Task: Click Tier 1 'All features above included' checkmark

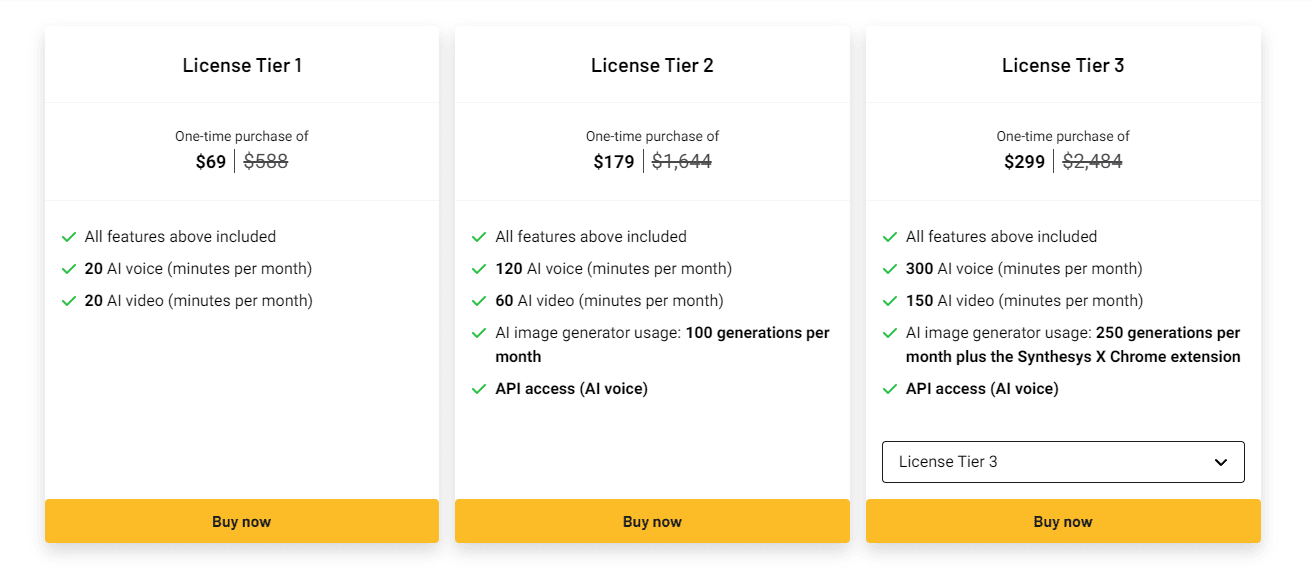Action: [x=69, y=237]
